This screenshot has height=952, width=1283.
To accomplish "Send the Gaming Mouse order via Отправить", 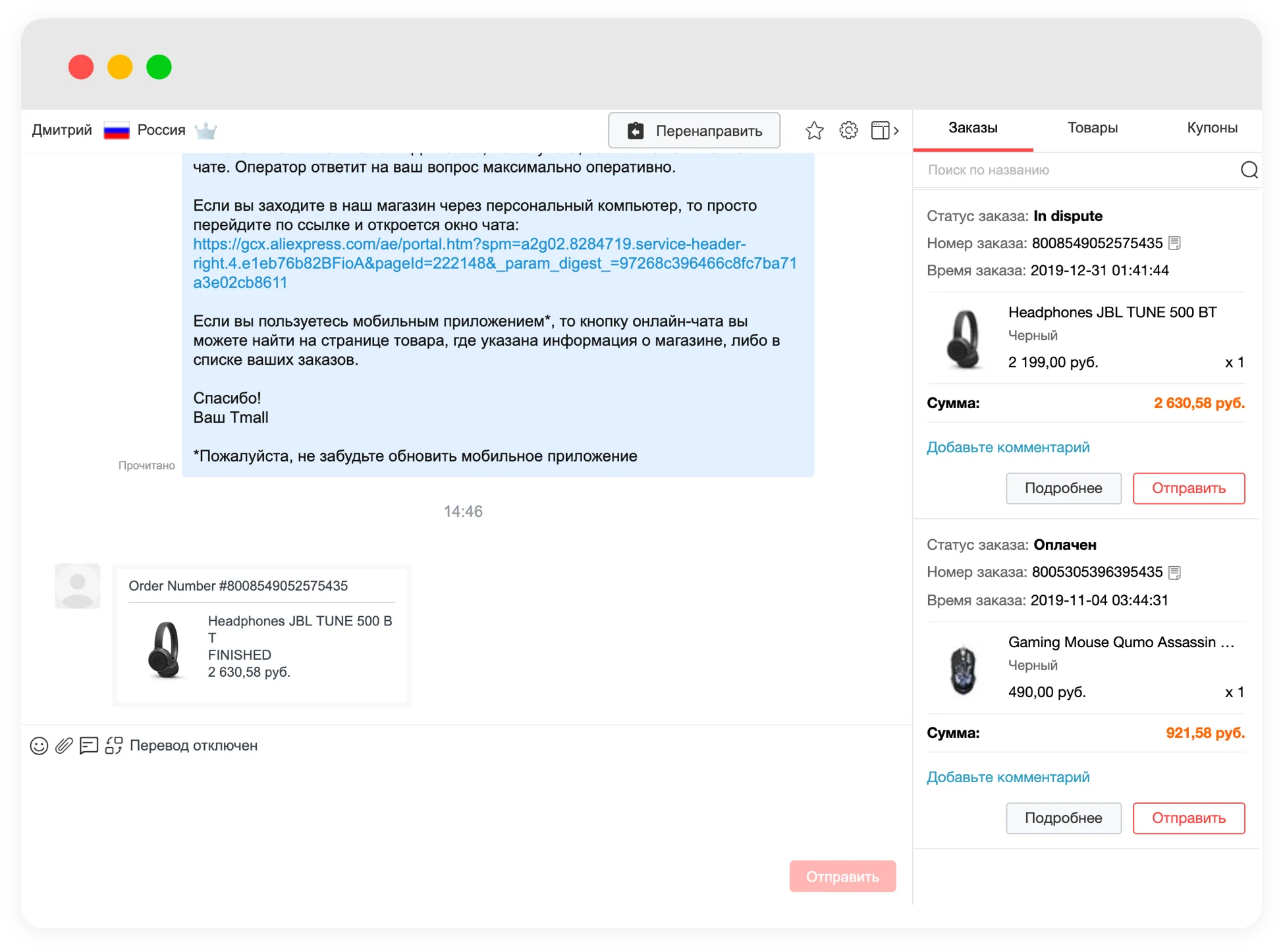I will (x=1188, y=818).
